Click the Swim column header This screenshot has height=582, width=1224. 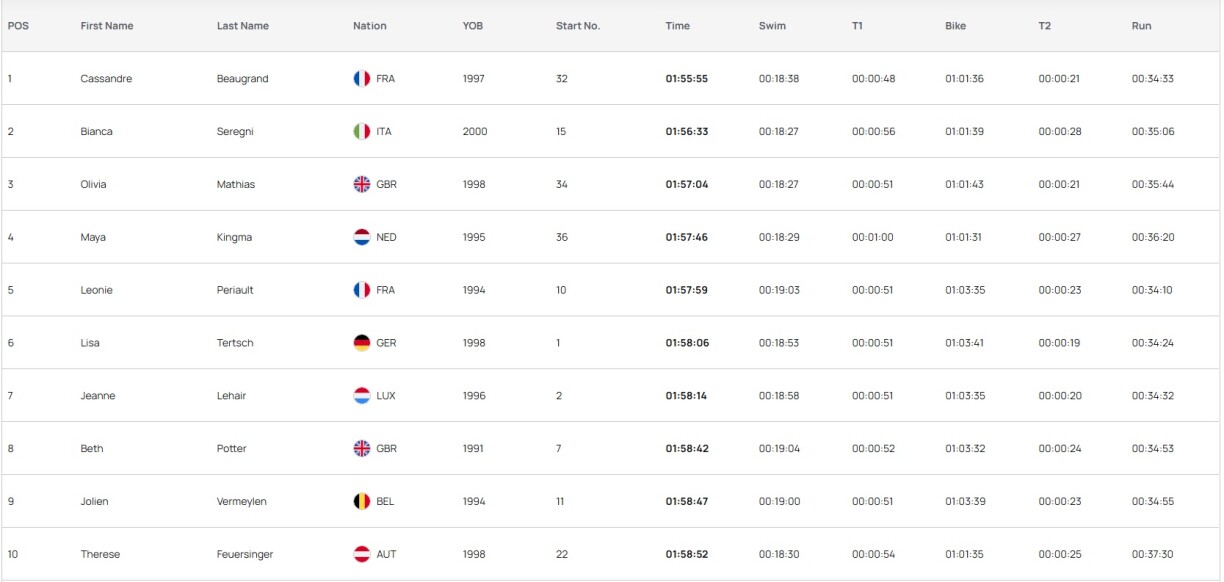pos(772,26)
